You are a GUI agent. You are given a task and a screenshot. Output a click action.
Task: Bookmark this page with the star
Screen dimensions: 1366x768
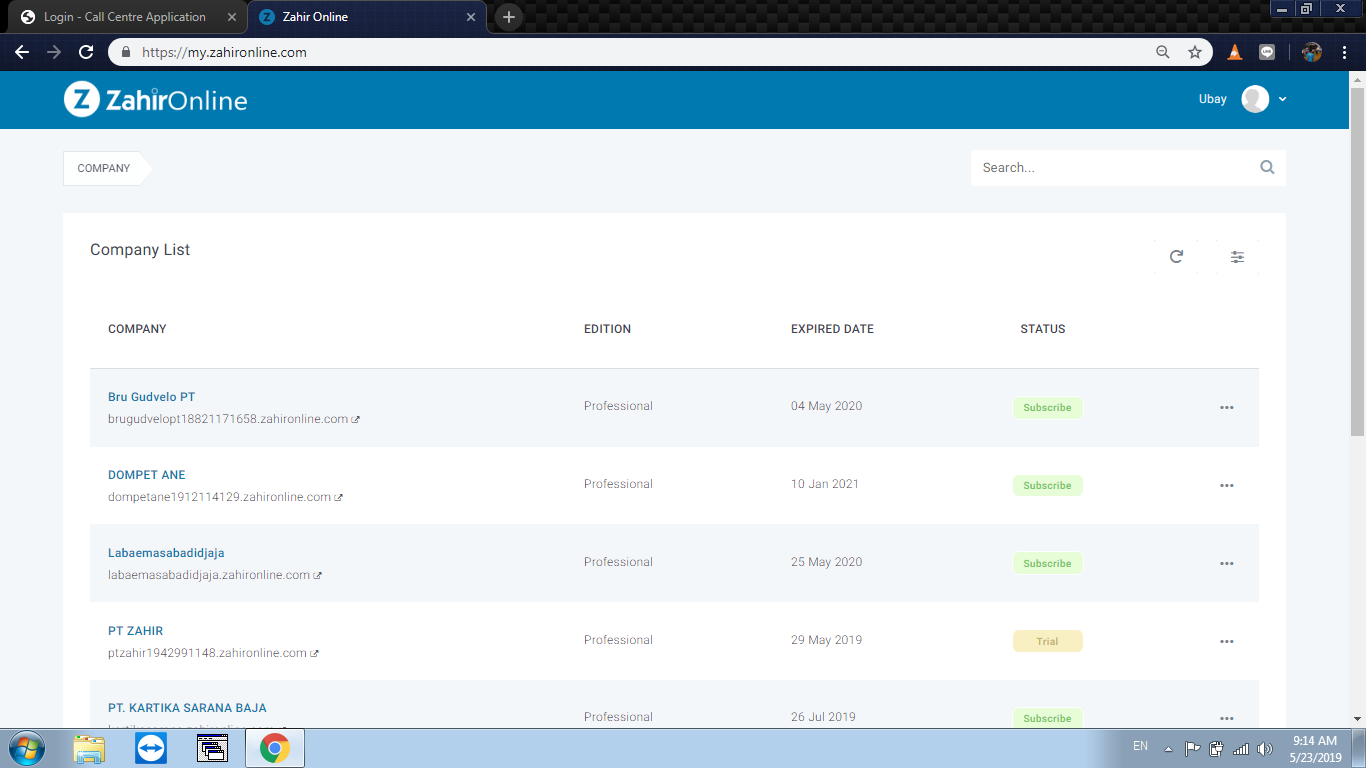tap(1195, 52)
